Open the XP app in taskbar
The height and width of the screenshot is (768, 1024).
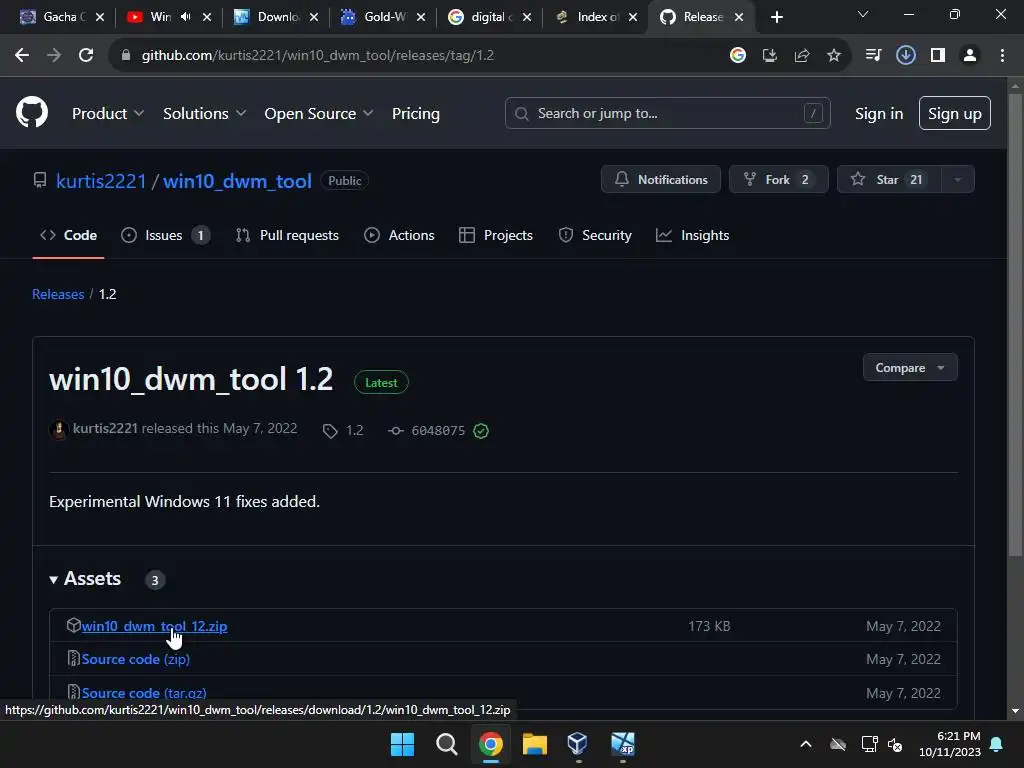(622, 744)
